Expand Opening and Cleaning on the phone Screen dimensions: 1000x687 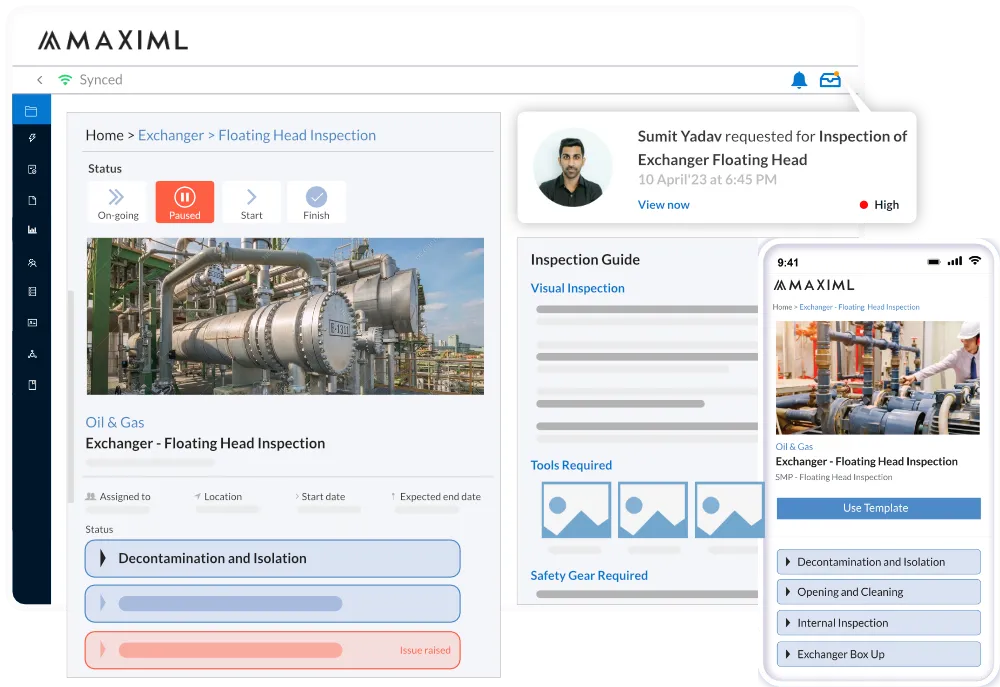(878, 592)
